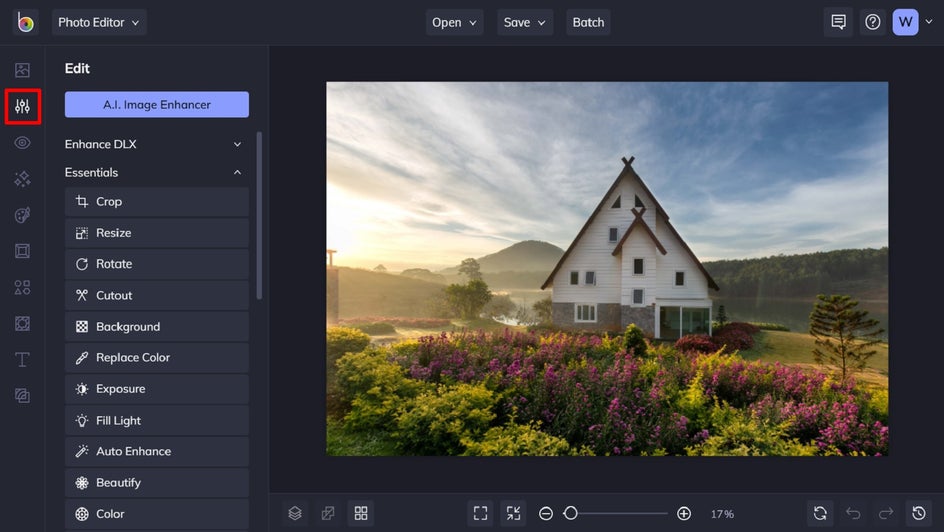
Task: Open the Image Manager sidebar icon
Action: coord(22,70)
